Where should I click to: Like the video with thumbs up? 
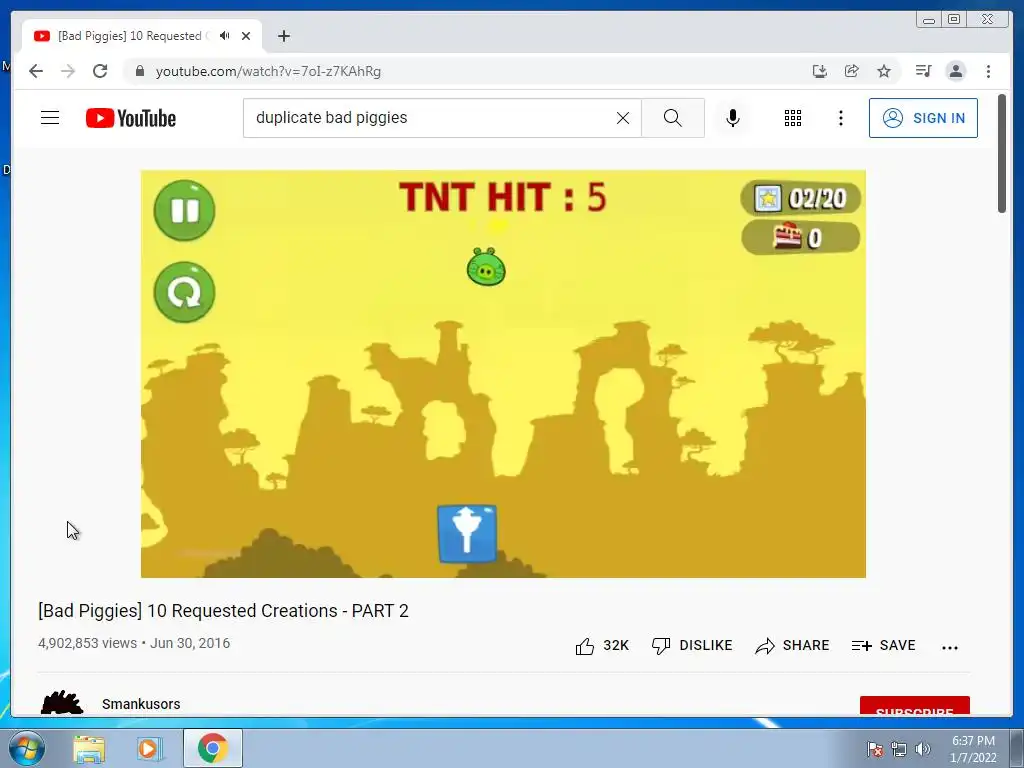(x=601, y=646)
